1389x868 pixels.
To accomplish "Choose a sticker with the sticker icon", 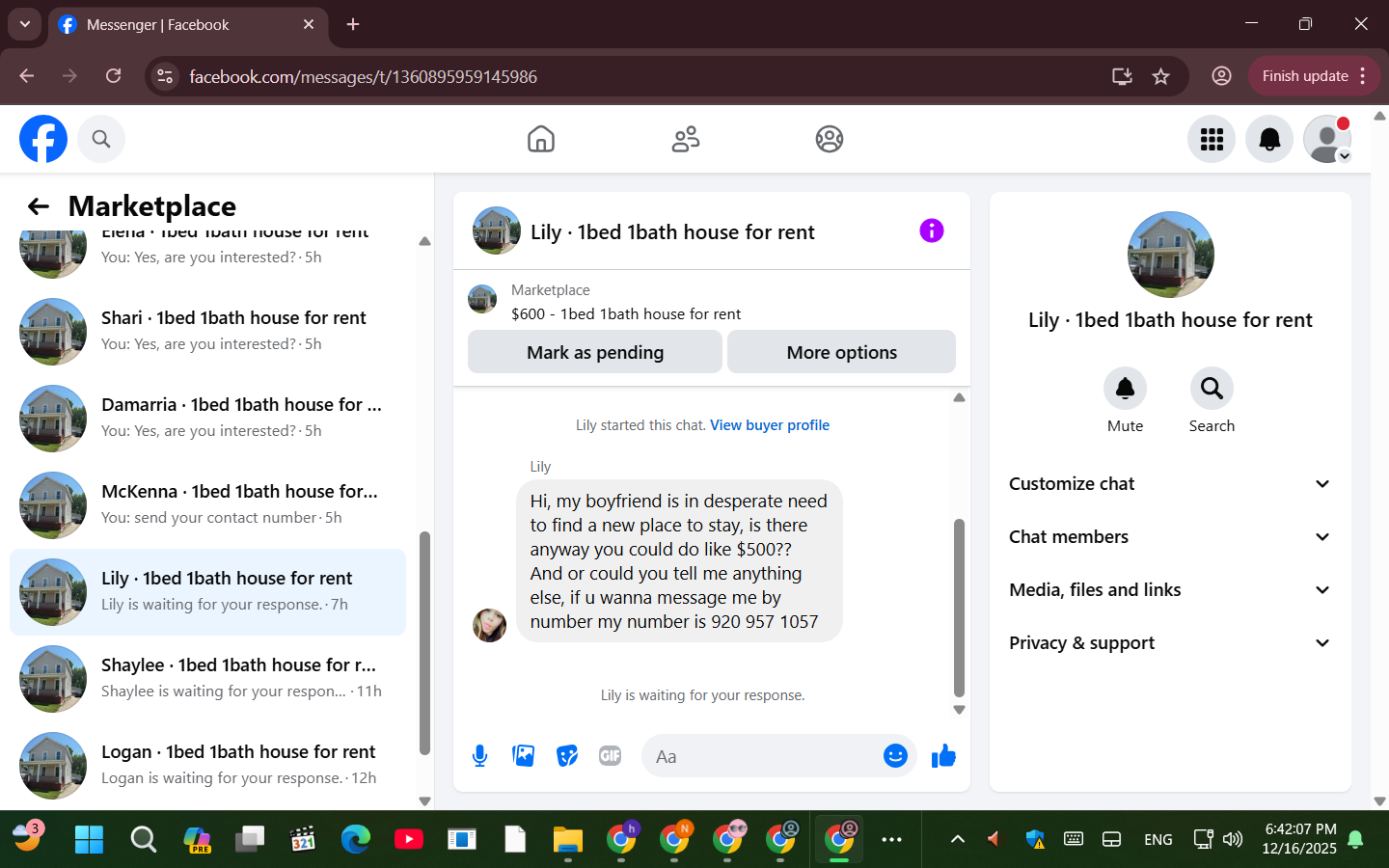I will [x=567, y=756].
